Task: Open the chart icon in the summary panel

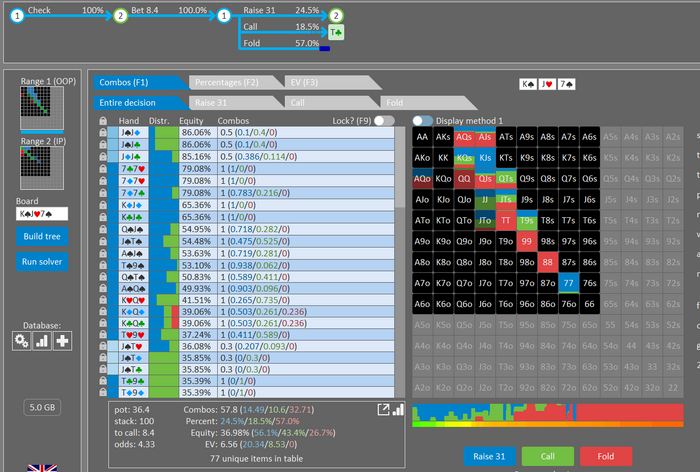Action: tap(398, 409)
